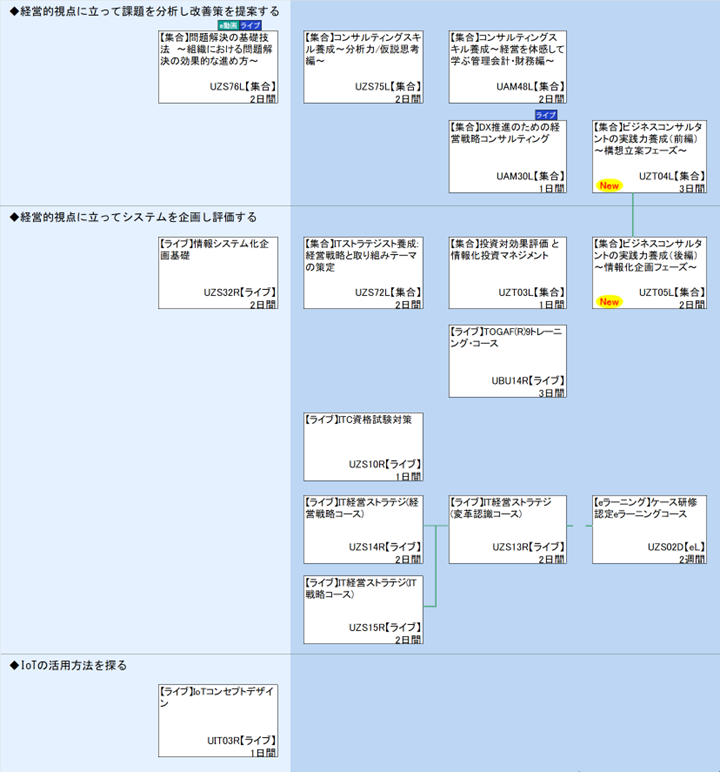Click the ライブ badge above the UAM30L course

(x=546, y=115)
